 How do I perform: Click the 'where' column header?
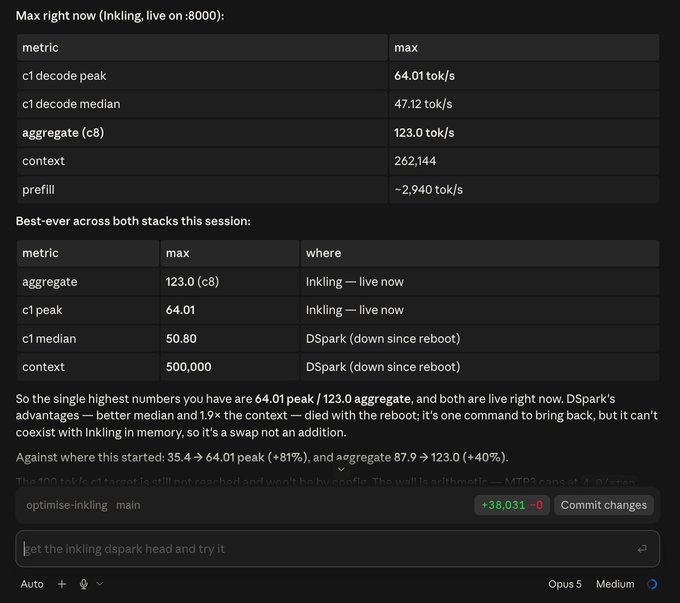click(x=323, y=253)
